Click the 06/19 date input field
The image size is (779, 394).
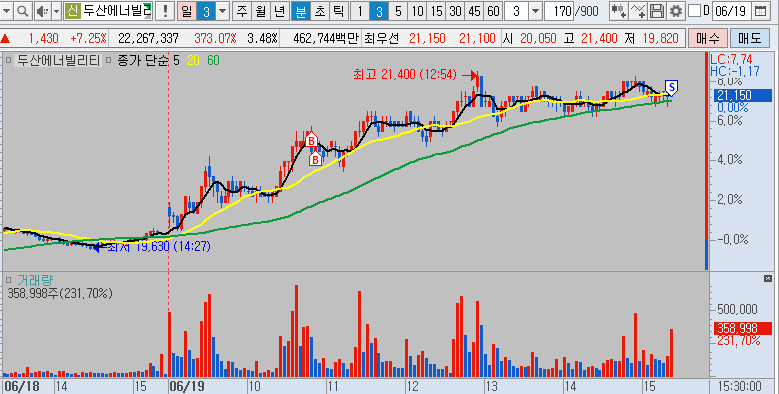coord(731,11)
